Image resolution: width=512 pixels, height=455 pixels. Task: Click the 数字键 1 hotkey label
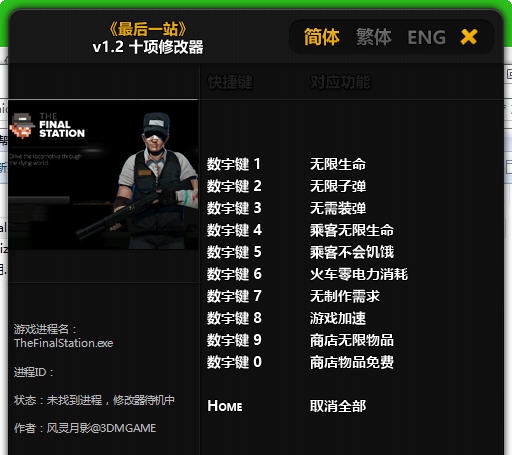[x=234, y=164]
